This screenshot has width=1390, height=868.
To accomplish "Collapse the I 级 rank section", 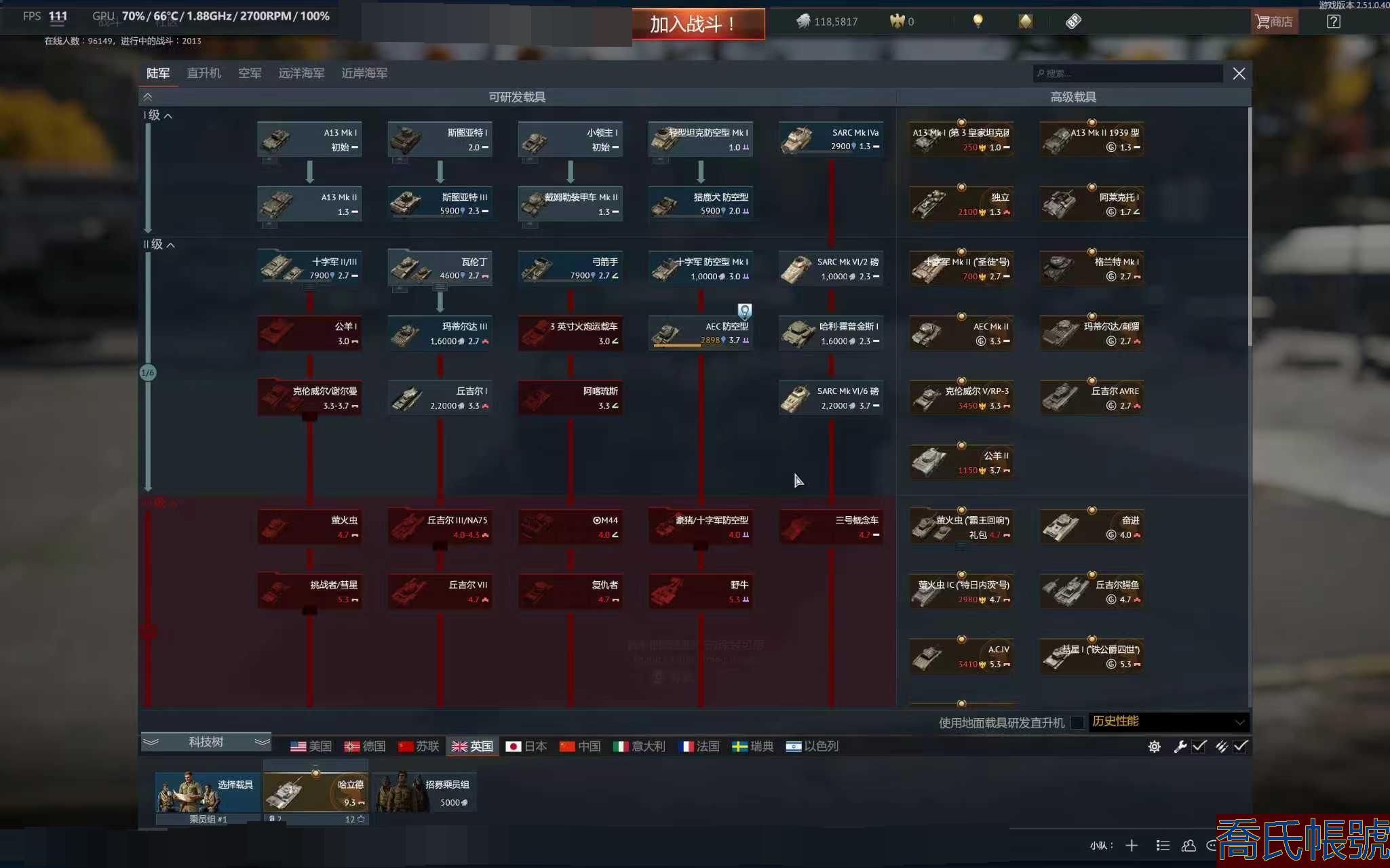I will (x=168, y=116).
